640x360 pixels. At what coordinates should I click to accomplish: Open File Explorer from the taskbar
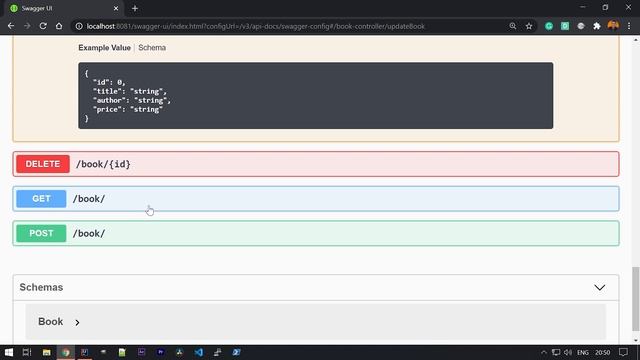[x=47, y=352]
